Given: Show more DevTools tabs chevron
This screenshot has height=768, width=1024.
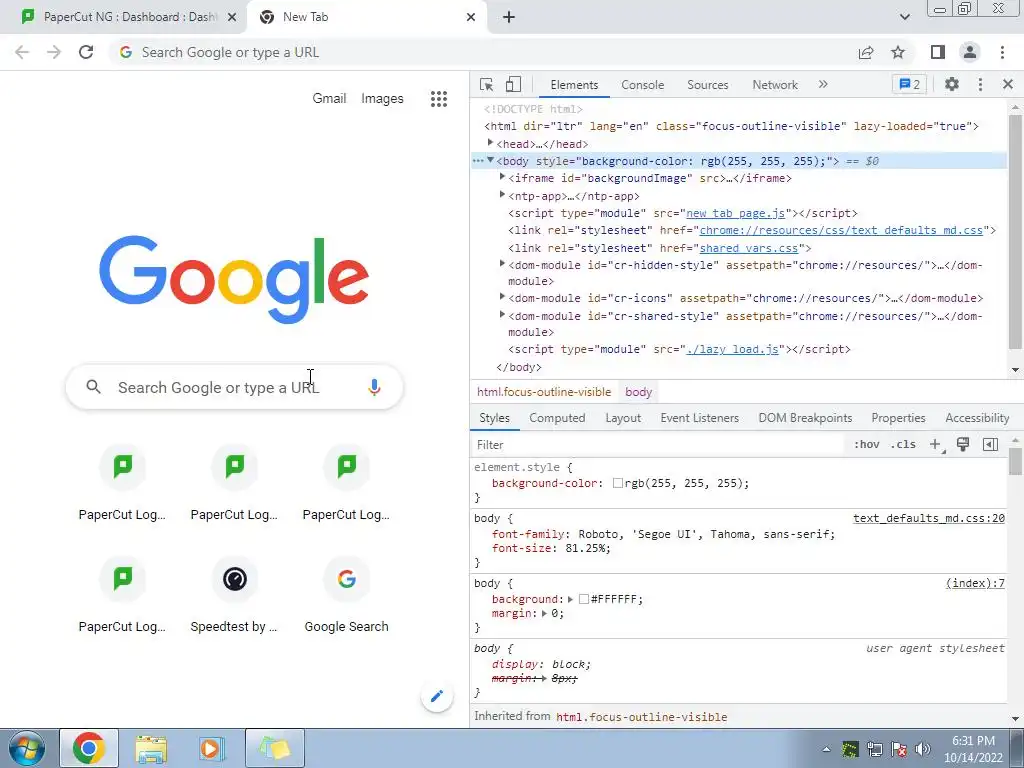Looking at the screenshot, I should (x=823, y=84).
